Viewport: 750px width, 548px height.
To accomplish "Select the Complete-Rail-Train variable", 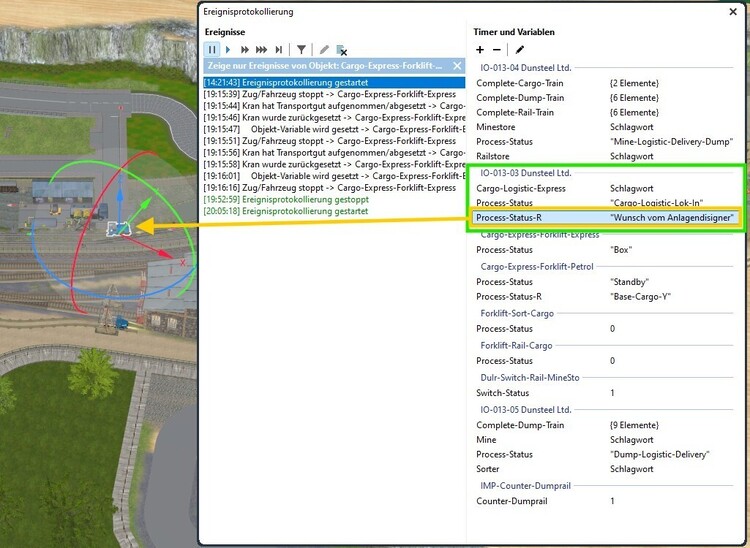I will click(605, 112).
